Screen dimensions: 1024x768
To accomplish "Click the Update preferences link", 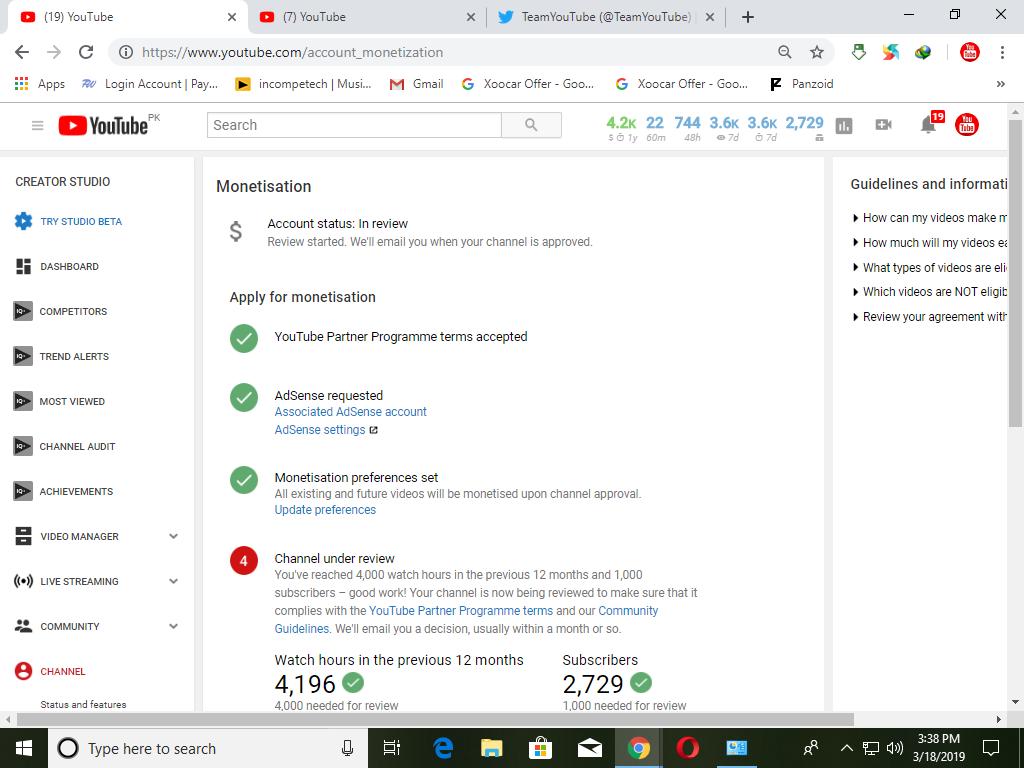I will click(x=325, y=510).
